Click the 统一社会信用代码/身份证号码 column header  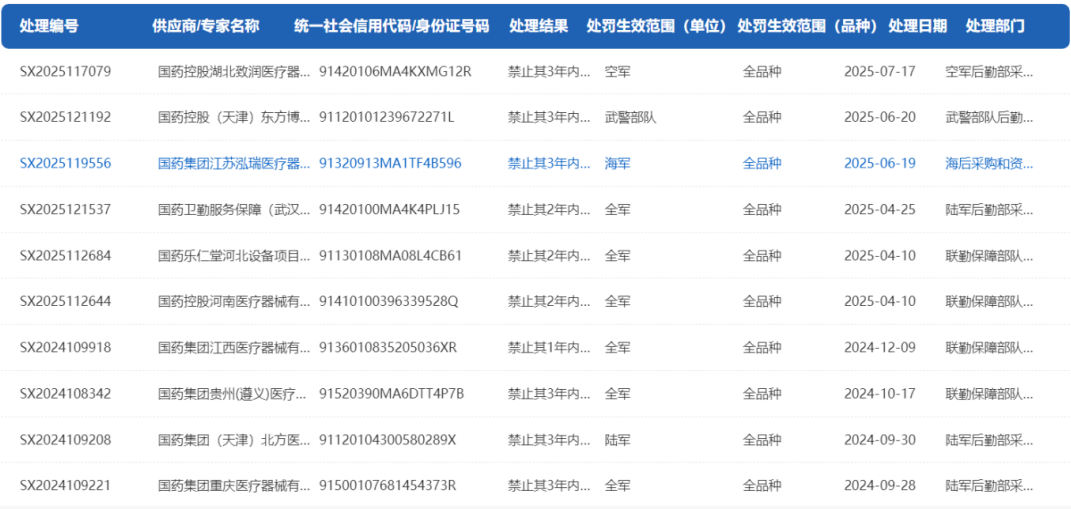392,26
